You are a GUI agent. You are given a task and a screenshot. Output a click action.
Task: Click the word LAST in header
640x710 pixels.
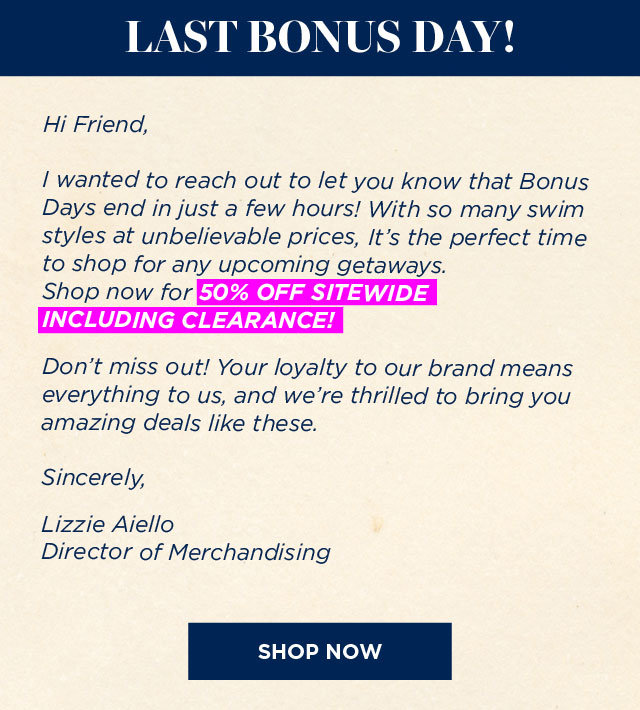181,37
